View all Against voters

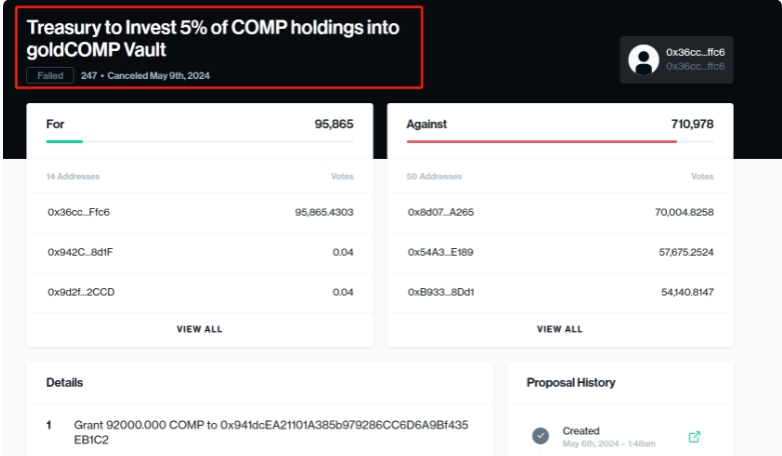pyautogui.click(x=560, y=329)
